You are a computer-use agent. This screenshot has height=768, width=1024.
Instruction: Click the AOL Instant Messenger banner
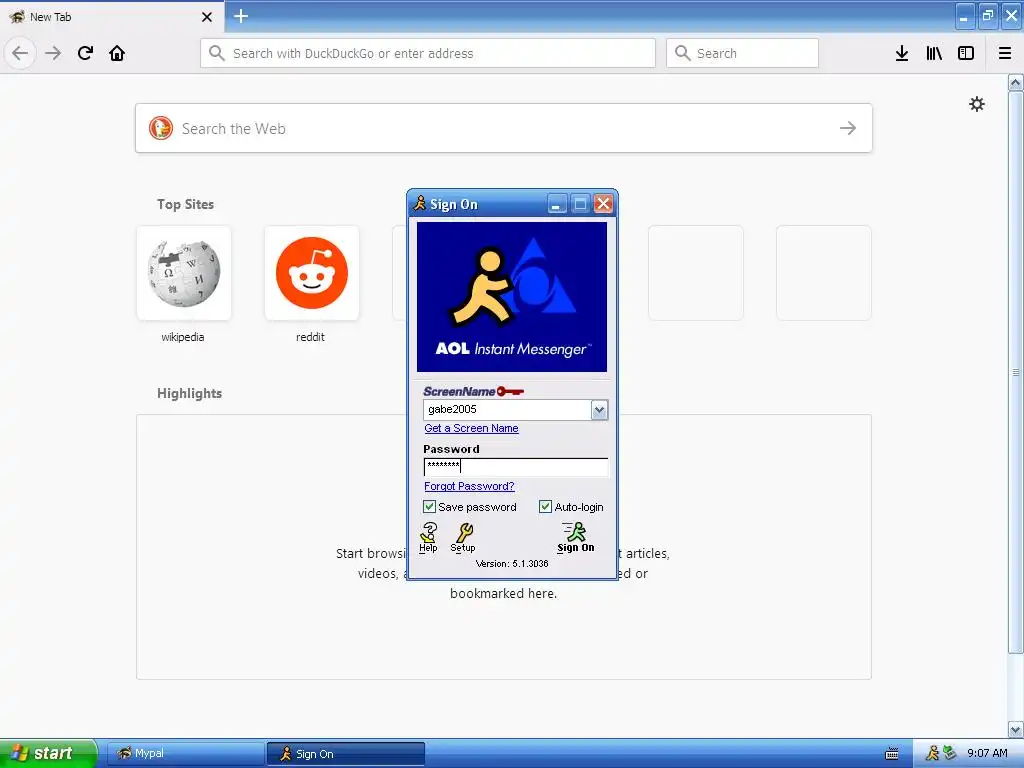click(x=511, y=297)
